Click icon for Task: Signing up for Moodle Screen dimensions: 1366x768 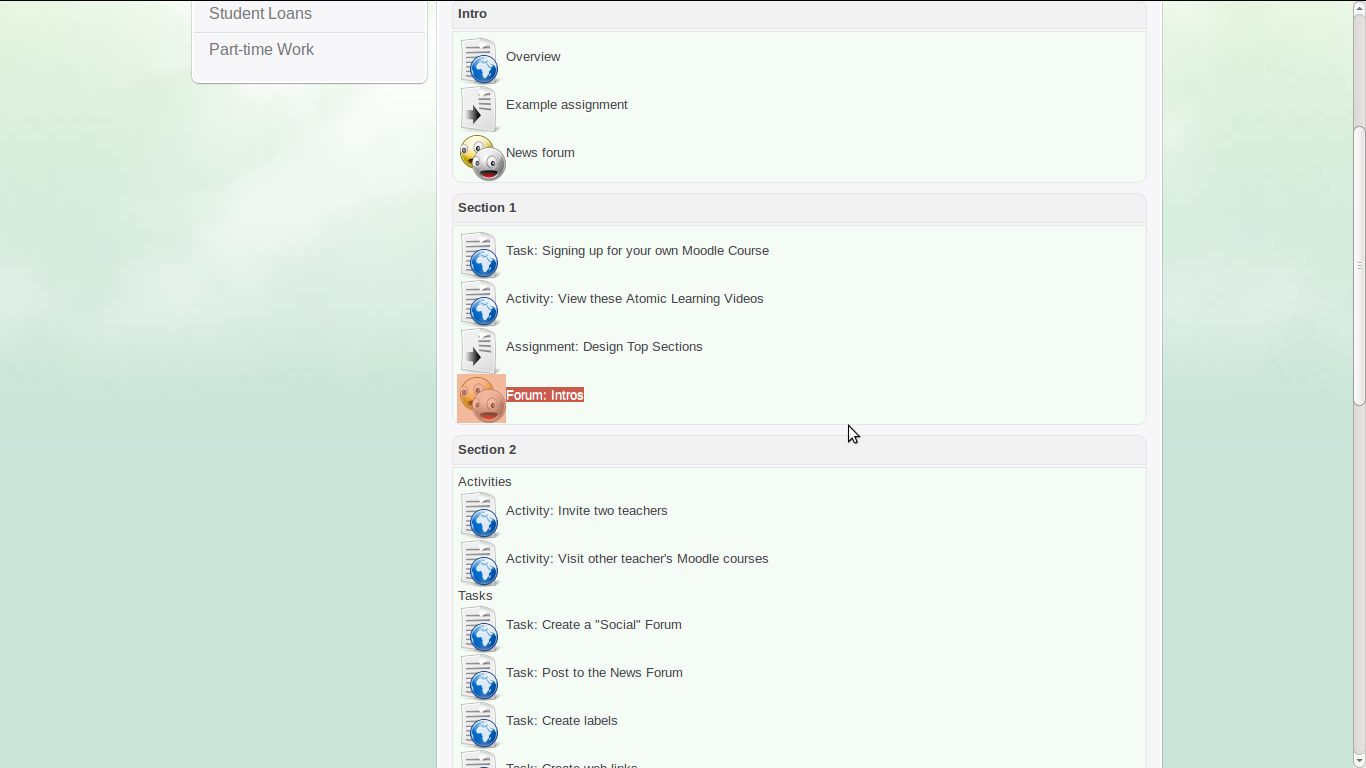click(480, 254)
